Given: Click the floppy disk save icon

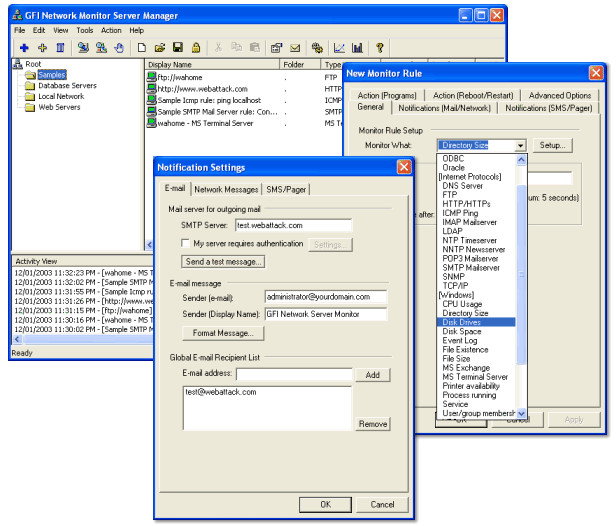Looking at the screenshot, I should 178,48.
